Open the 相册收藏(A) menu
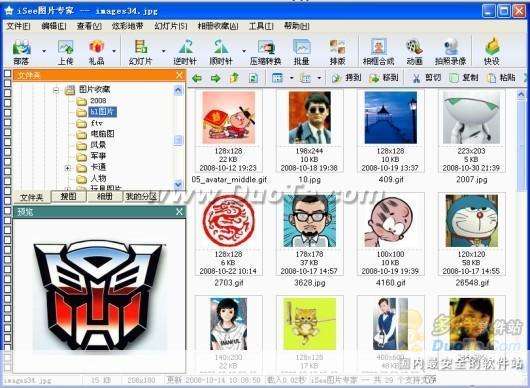 pos(218,26)
